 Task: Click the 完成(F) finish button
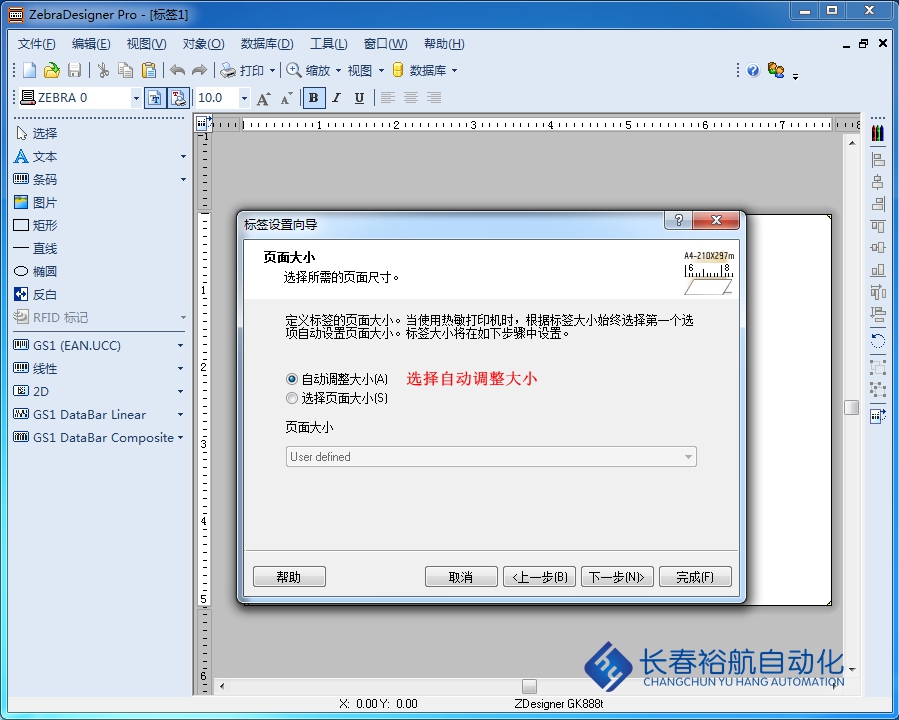coord(695,577)
